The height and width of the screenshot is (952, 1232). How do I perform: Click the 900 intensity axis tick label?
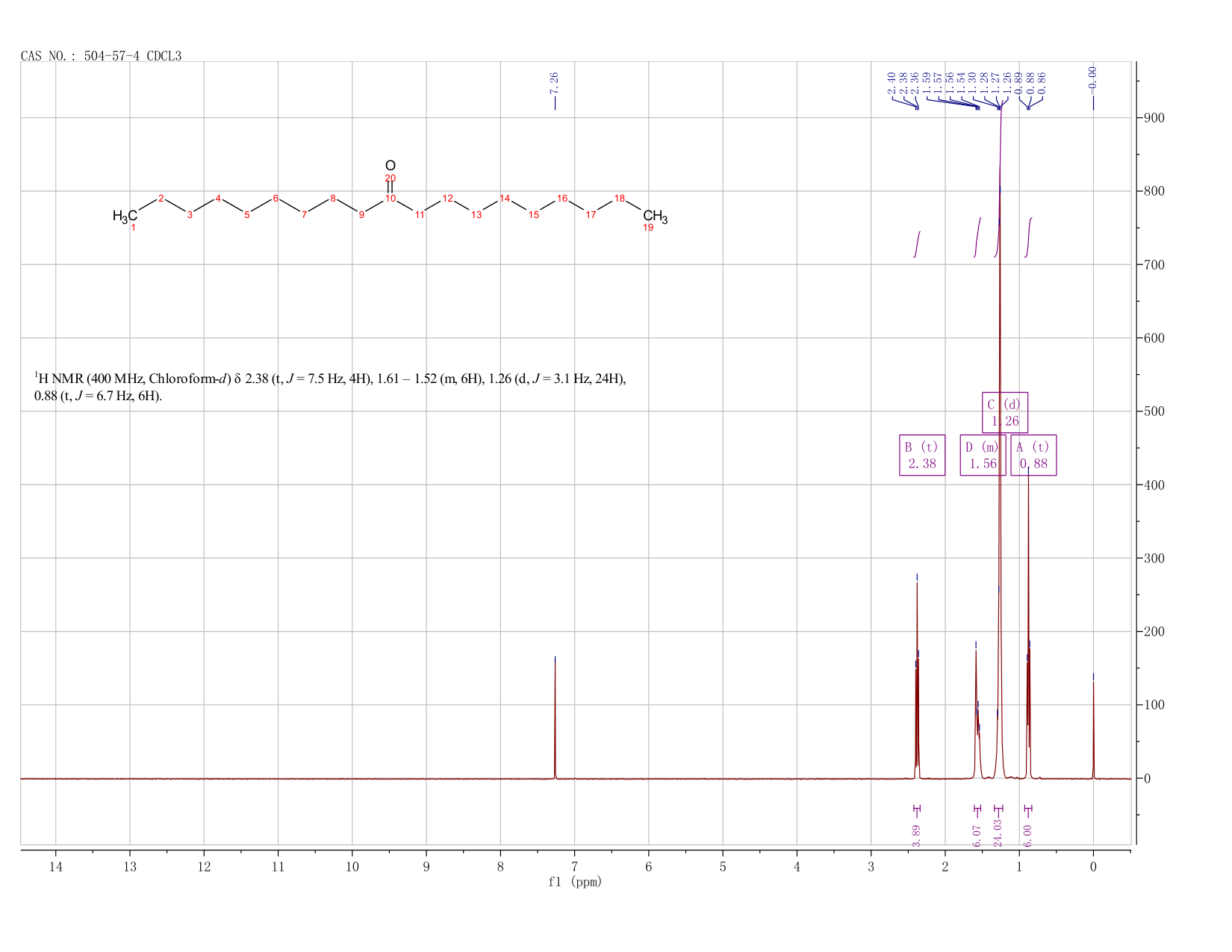click(1154, 118)
